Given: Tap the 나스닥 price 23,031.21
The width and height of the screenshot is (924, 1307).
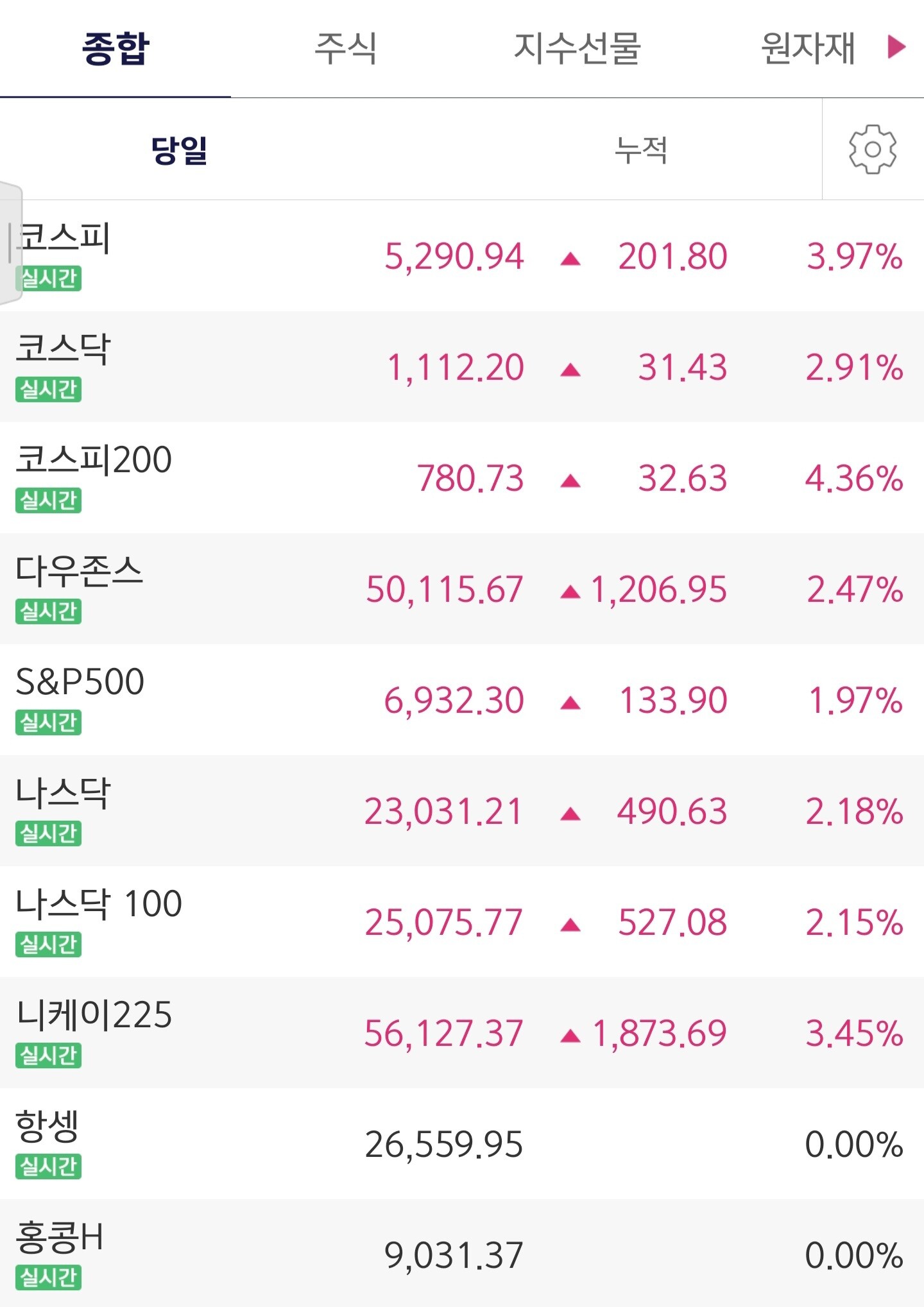Looking at the screenshot, I should click(x=443, y=812).
